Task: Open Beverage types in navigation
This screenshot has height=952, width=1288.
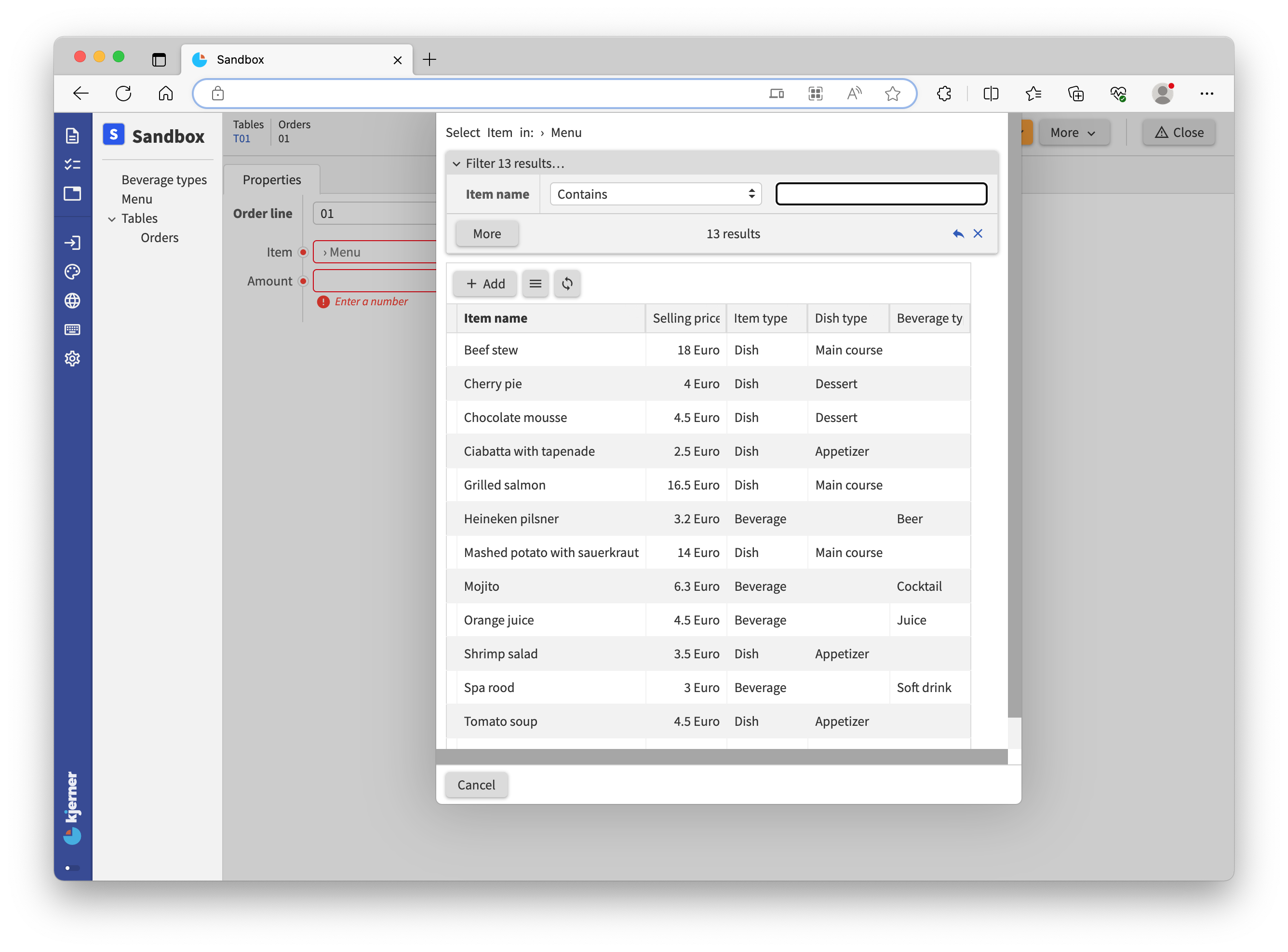Action: (164, 180)
